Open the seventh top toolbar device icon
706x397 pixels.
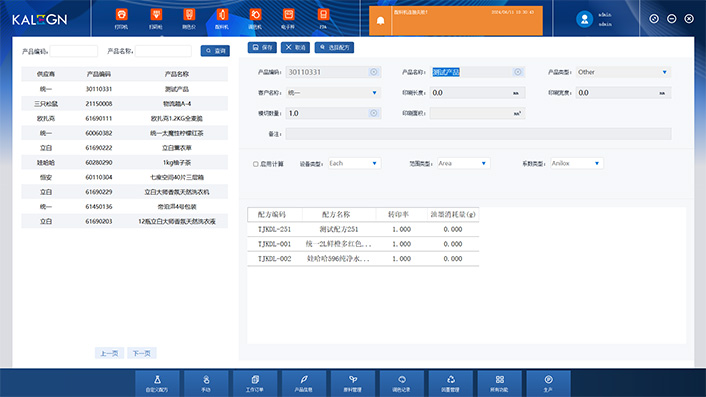click(x=323, y=19)
